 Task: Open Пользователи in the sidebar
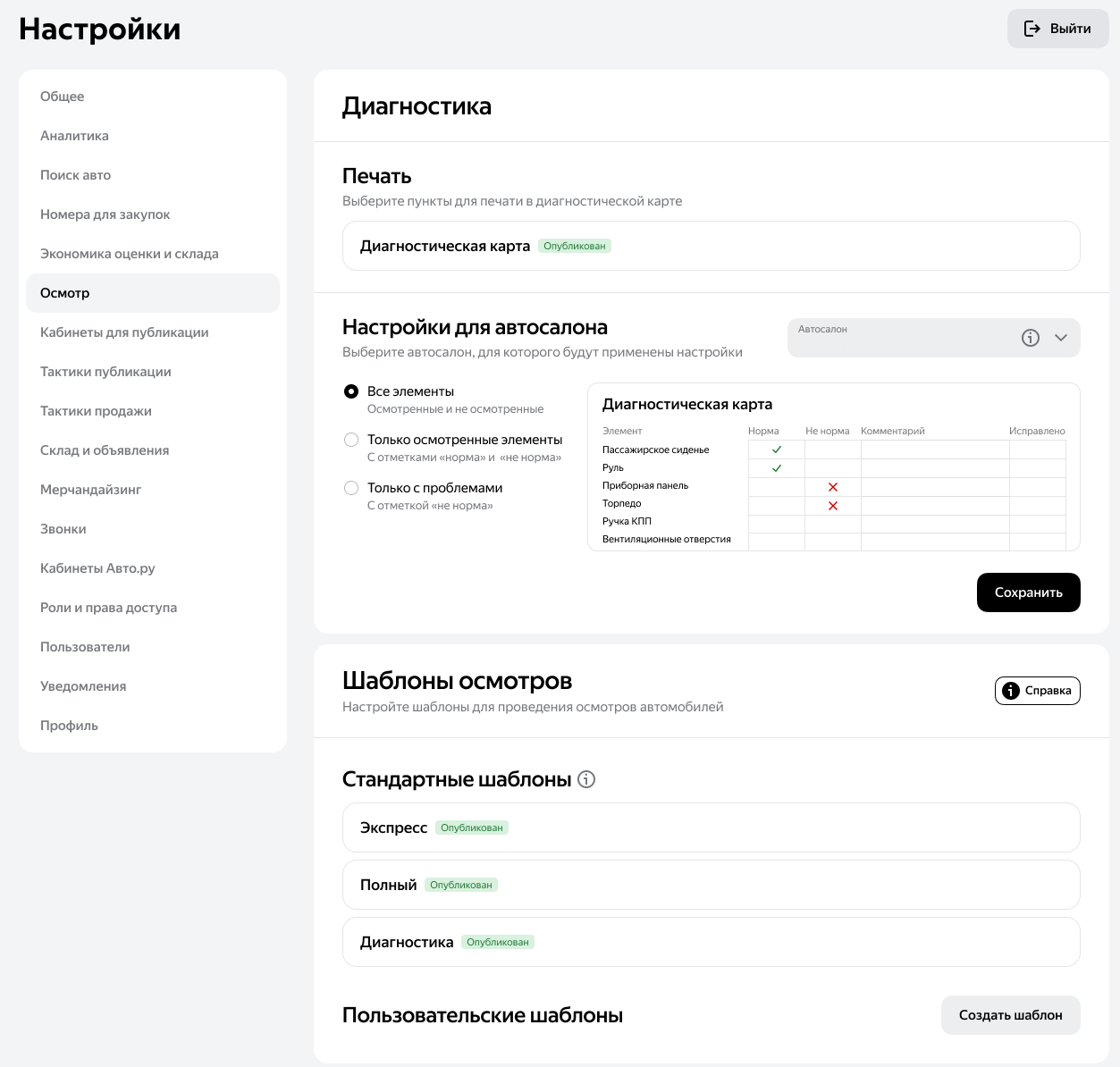click(153, 647)
